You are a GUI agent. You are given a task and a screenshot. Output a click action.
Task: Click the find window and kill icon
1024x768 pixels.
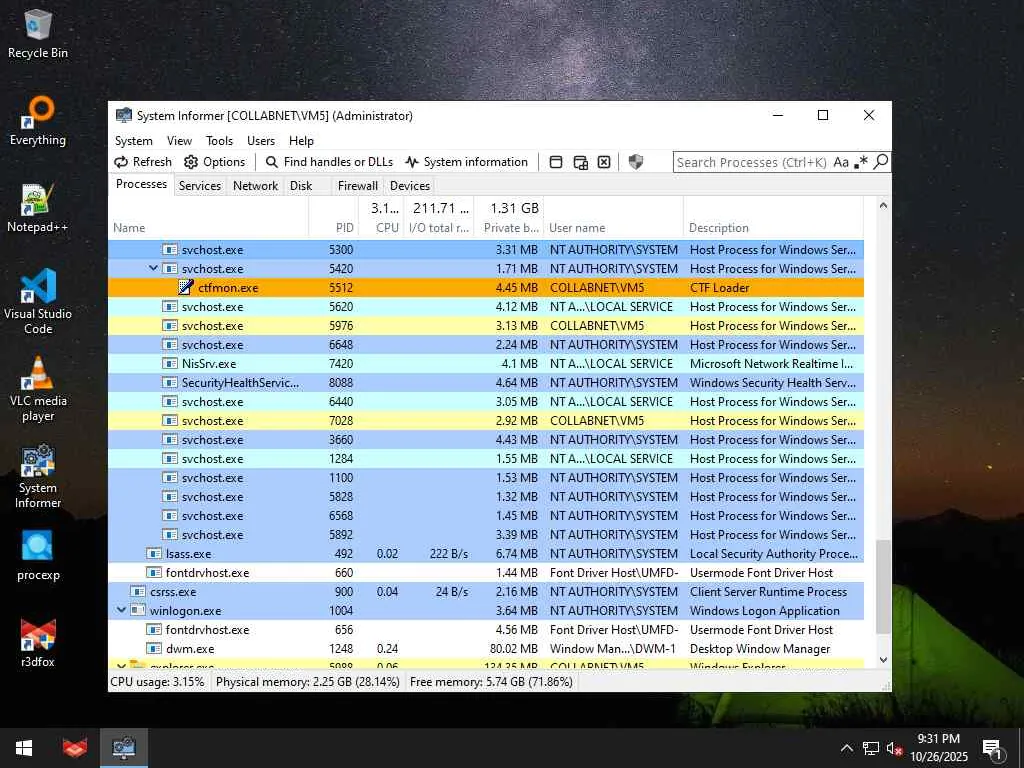pyautogui.click(x=604, y=162)
